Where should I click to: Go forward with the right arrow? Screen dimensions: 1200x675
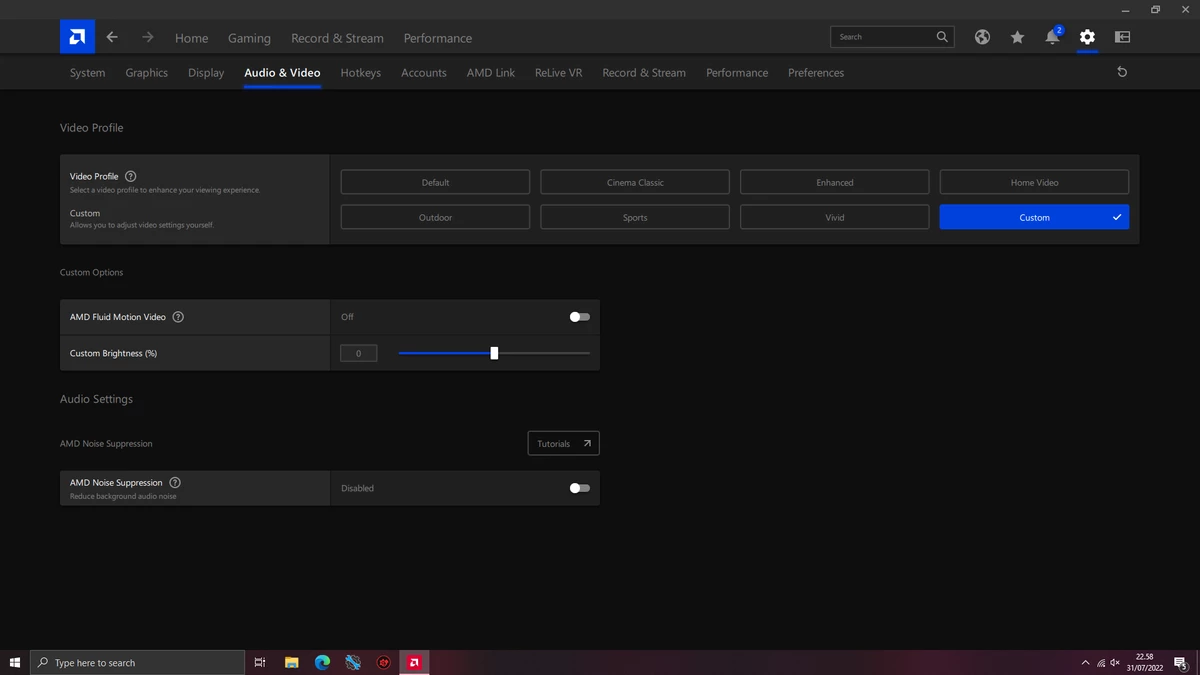(148, 37)
